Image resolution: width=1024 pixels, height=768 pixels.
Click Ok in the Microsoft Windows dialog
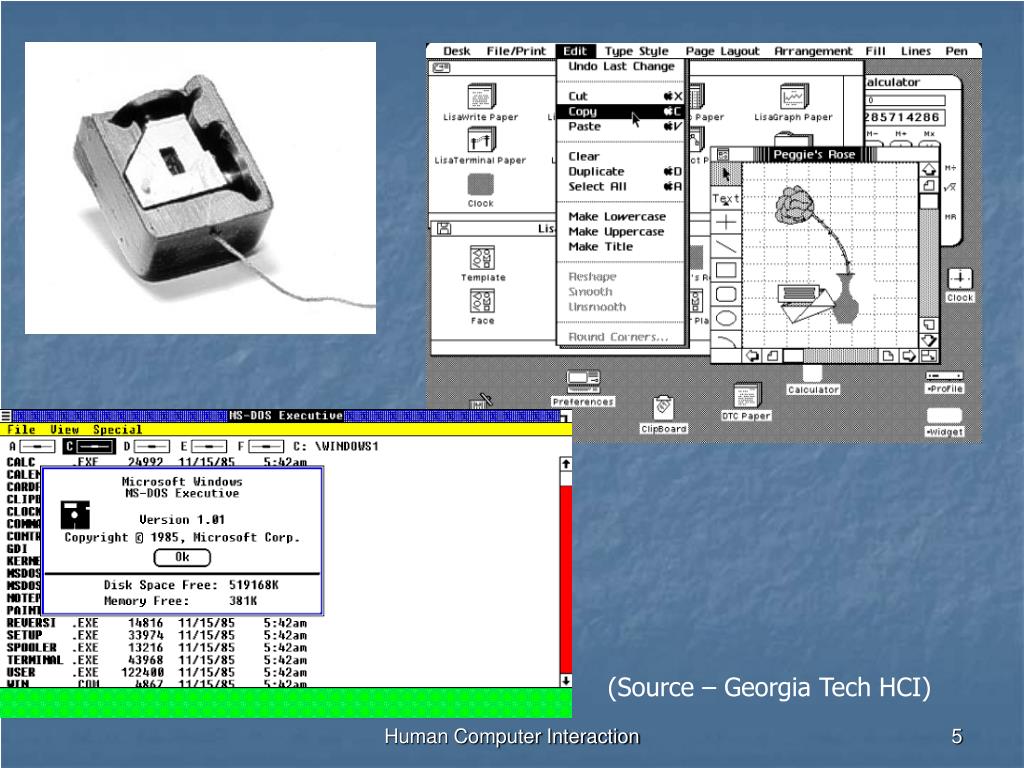point(182,557)
